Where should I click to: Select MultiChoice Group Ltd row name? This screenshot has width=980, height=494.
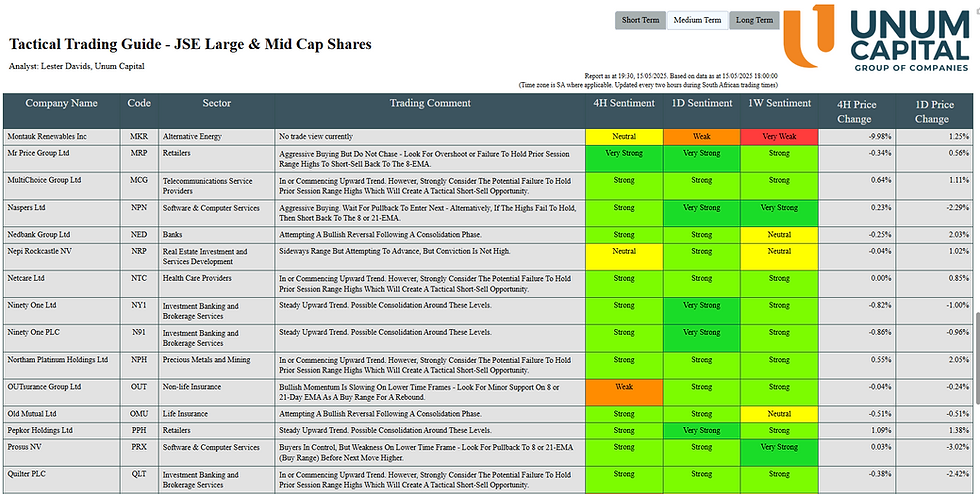pos(44,180)
